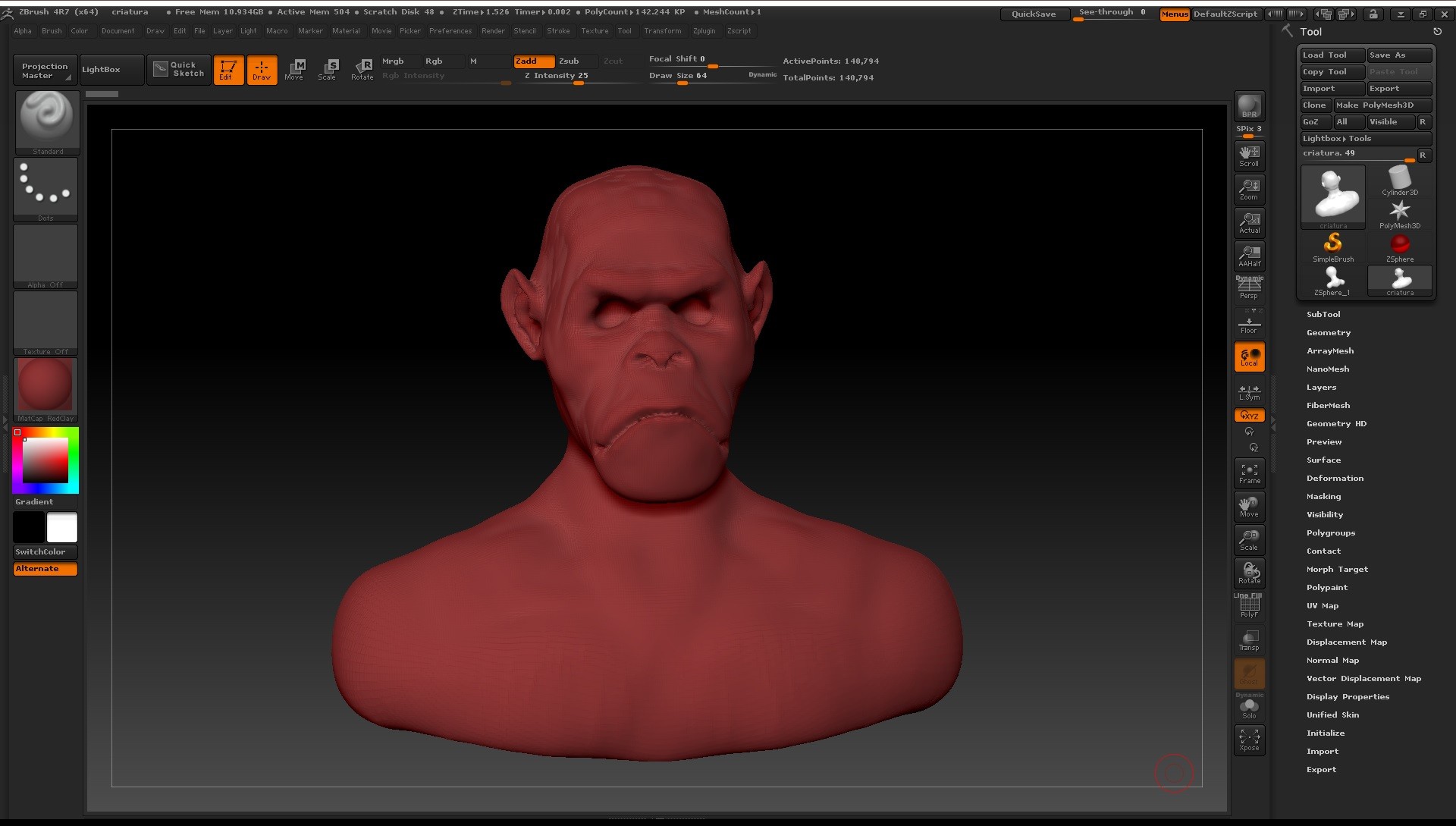Viewport: 1456px width, 826px height.
Task: Enable the Floor grid
Action: 1248,323
